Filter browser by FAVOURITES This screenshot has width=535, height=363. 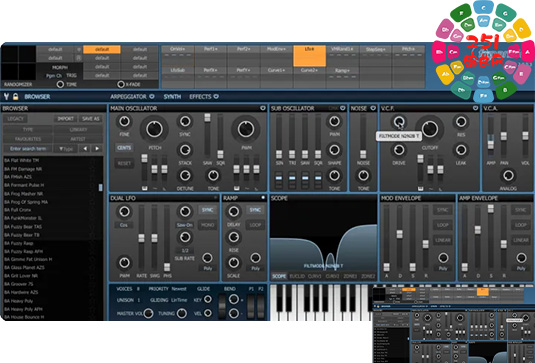click(x=28, y=139)
